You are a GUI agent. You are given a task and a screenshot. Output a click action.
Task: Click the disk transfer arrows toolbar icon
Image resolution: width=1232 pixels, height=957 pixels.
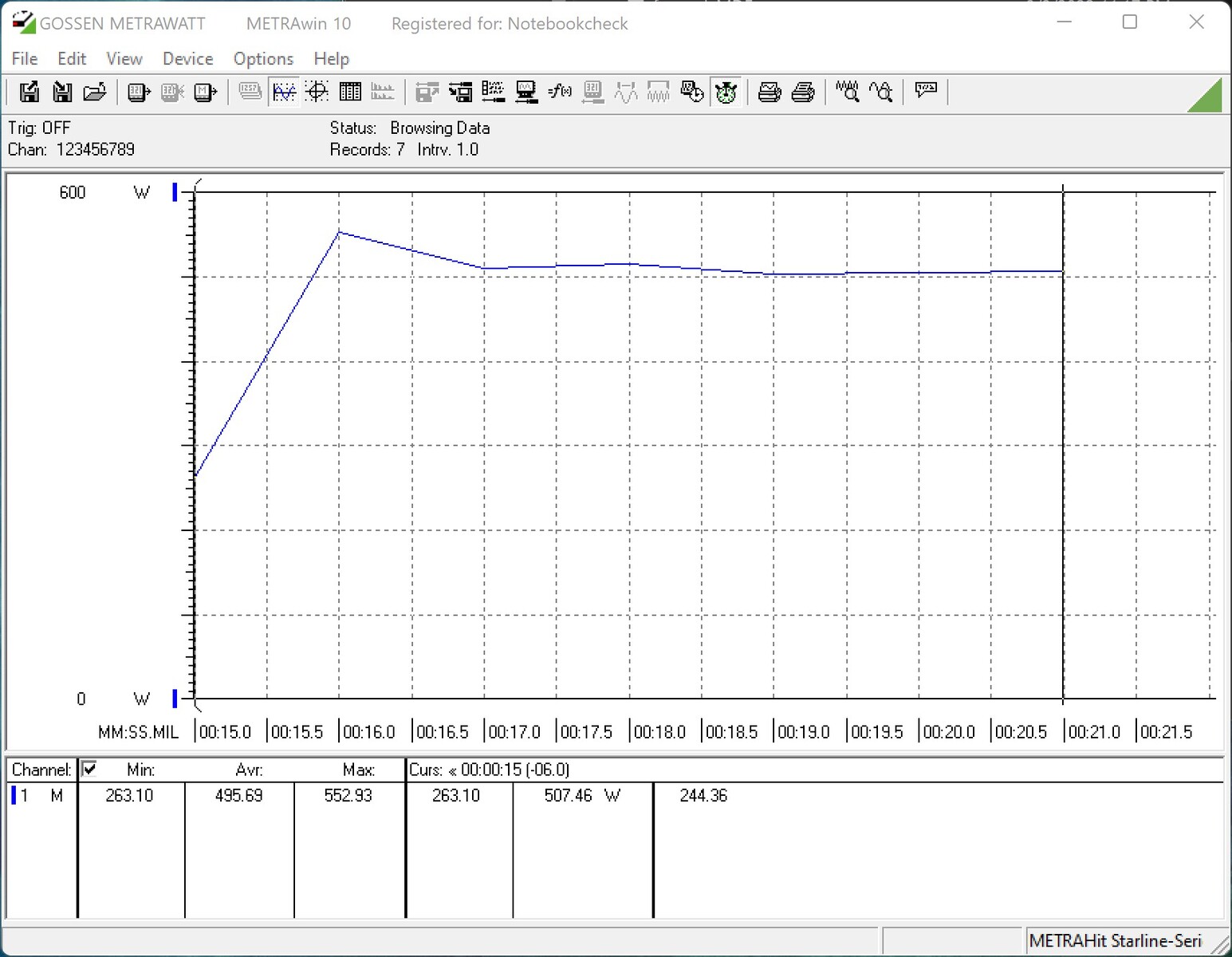[x=460, y=93]
